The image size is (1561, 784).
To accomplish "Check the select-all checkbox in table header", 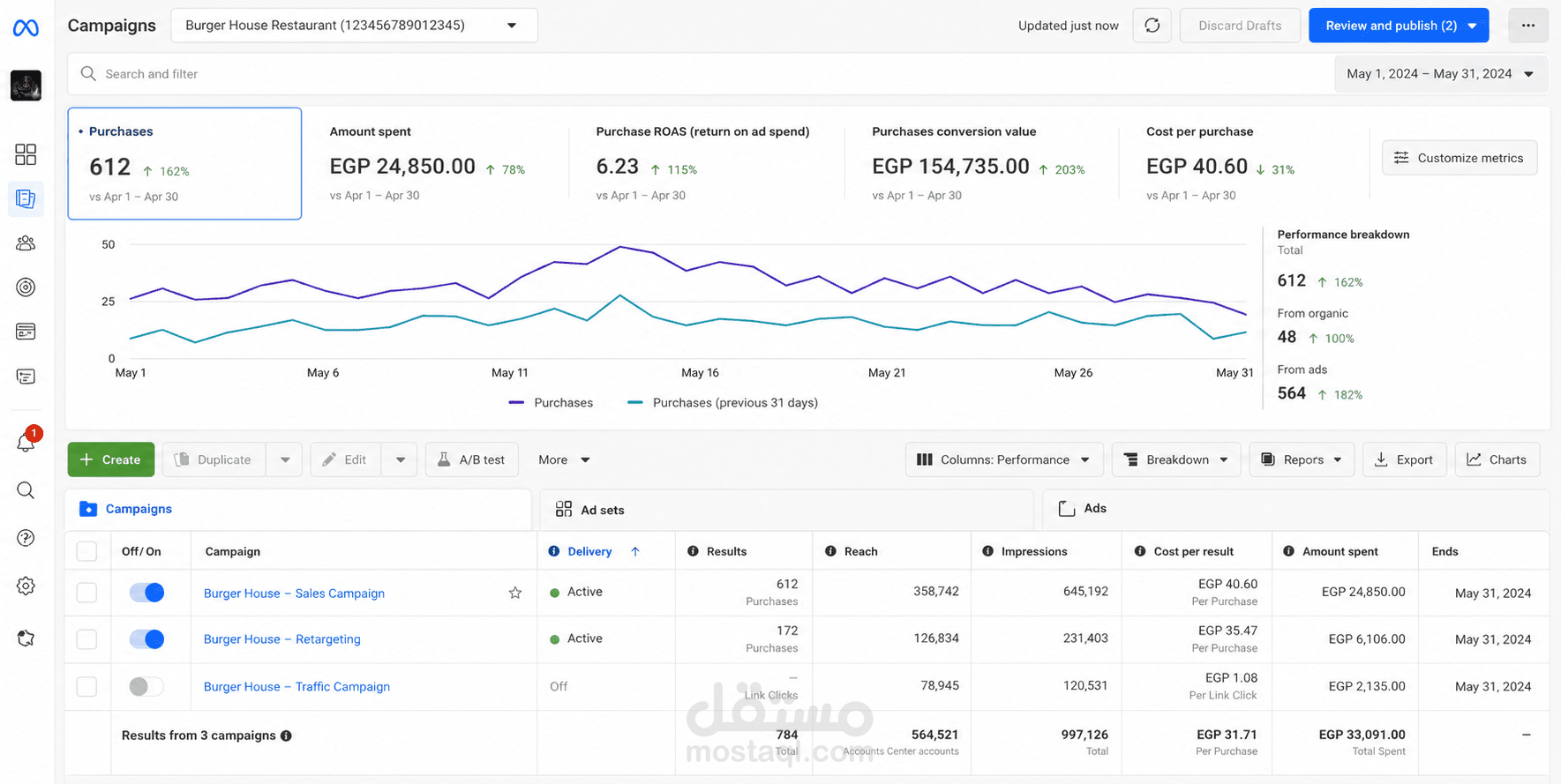I will click(x=86, y=551).
